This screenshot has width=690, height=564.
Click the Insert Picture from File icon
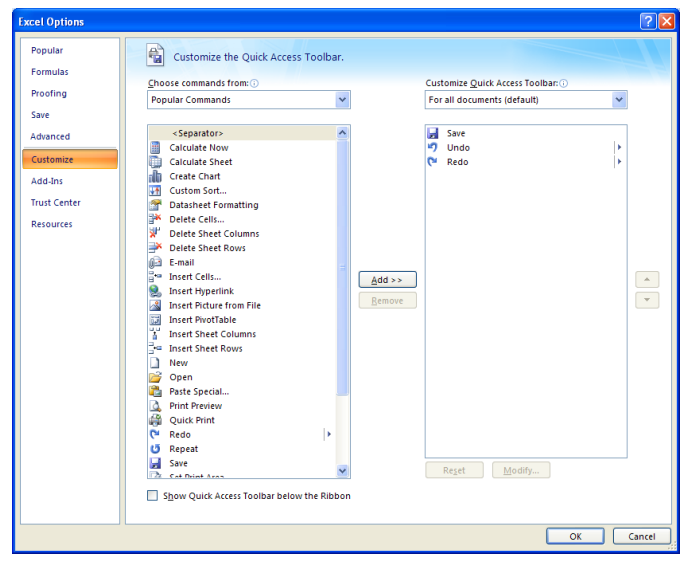[155, 305]
